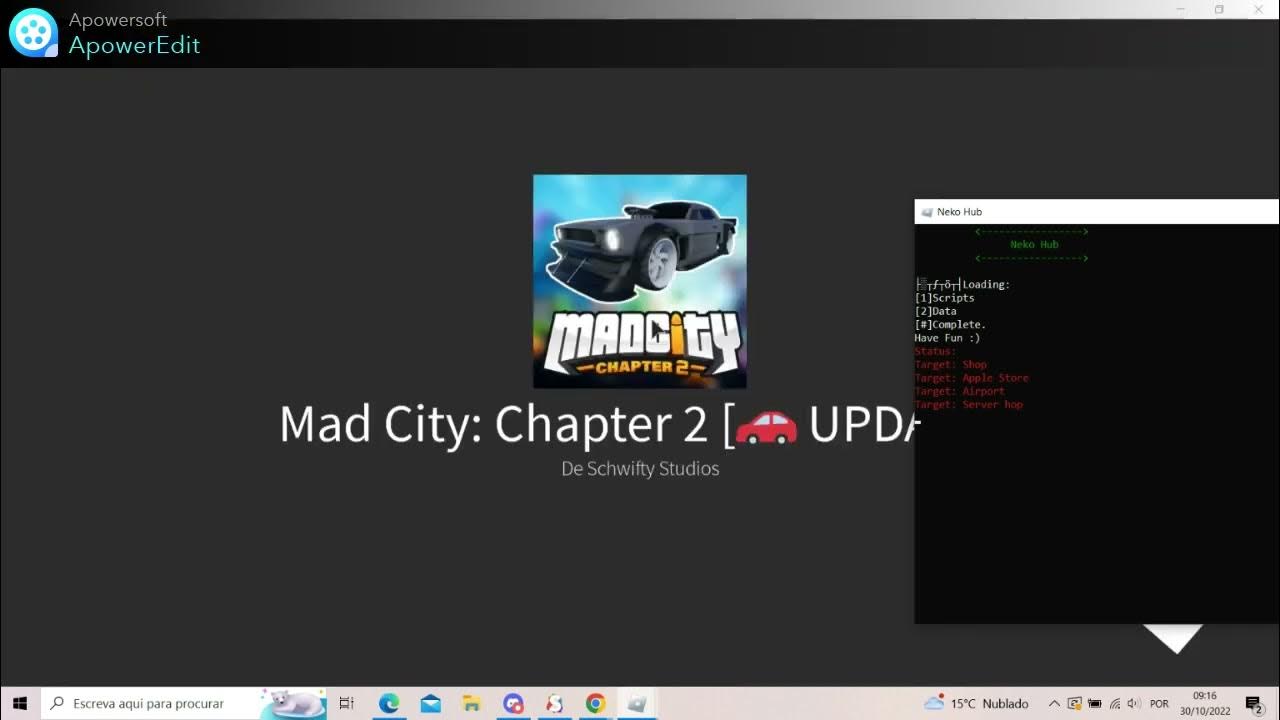
Task: Click the 'Have Fun :)' console line
Action: point(947,338)
